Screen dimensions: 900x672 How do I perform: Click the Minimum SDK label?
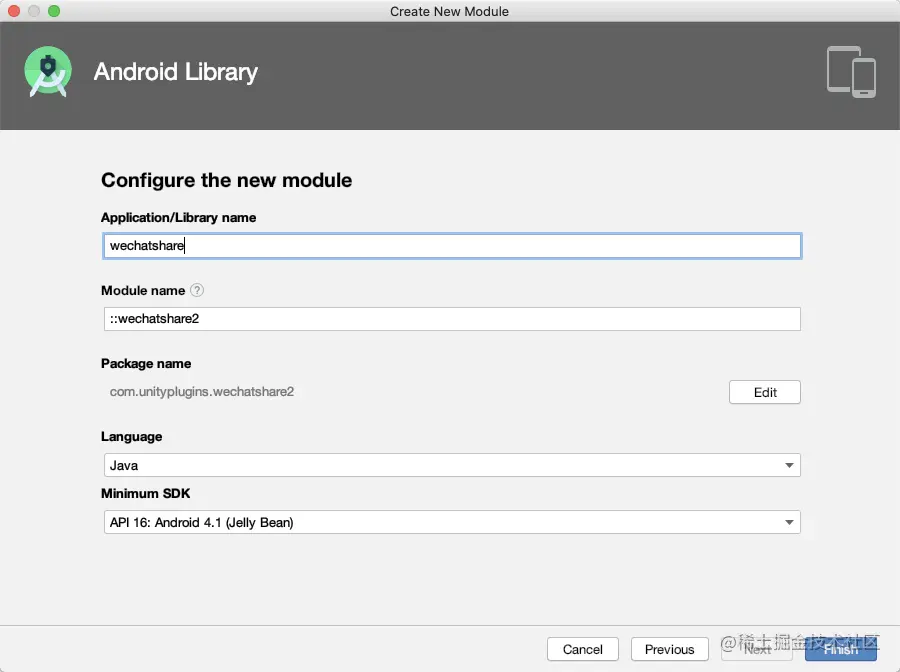[x=145, y=494]
